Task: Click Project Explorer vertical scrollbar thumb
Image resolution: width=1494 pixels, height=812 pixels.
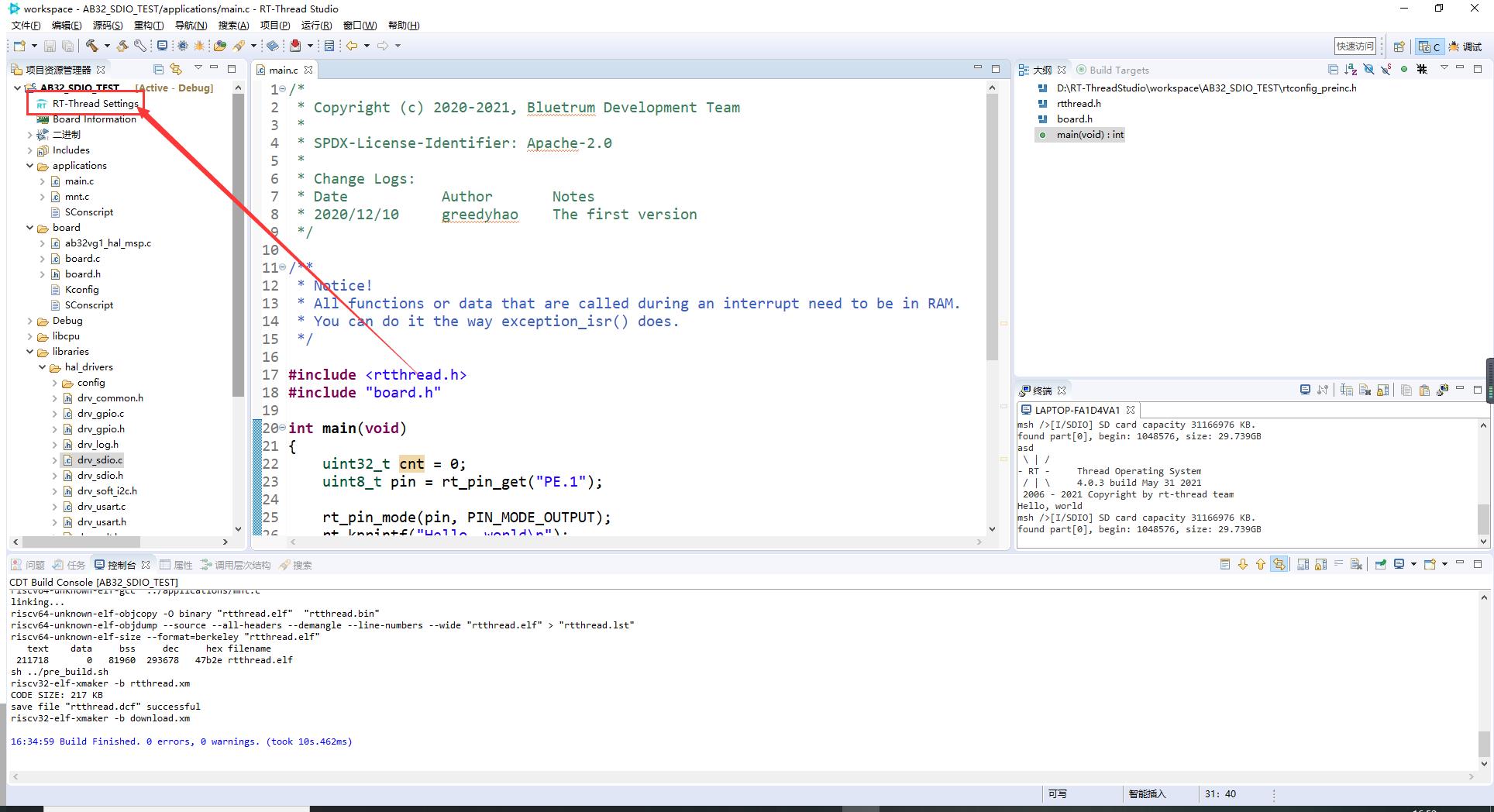Action: 239,244
